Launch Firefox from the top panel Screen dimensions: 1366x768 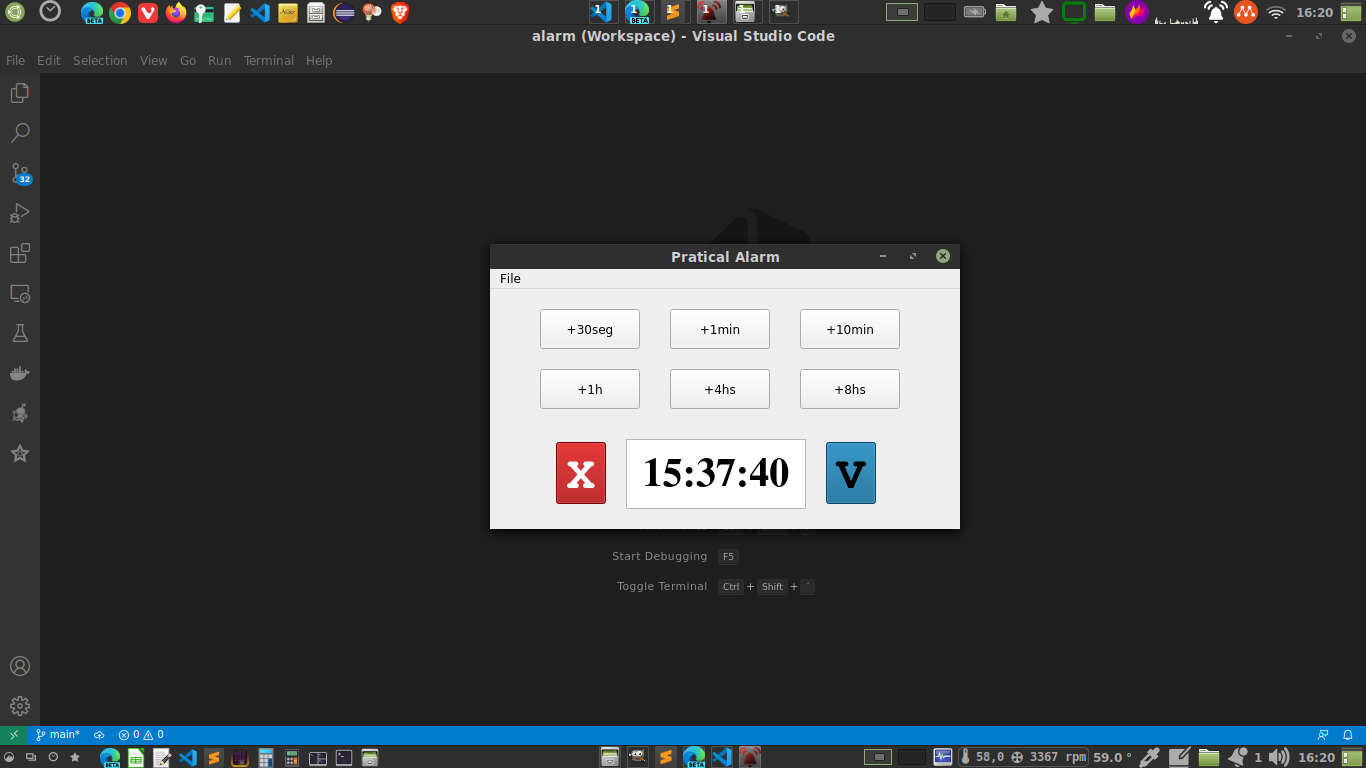pos(175,13)
